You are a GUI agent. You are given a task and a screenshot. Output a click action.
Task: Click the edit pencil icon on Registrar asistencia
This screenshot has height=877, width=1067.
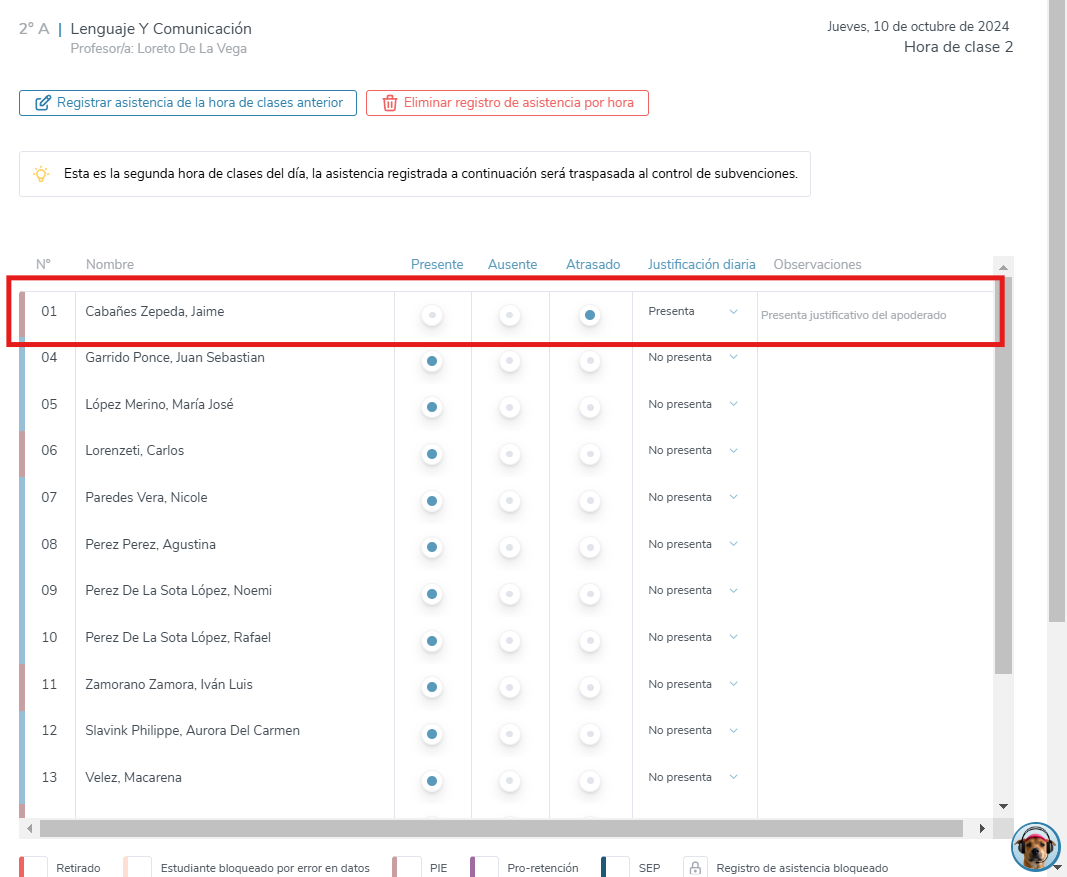pos(43,103)
